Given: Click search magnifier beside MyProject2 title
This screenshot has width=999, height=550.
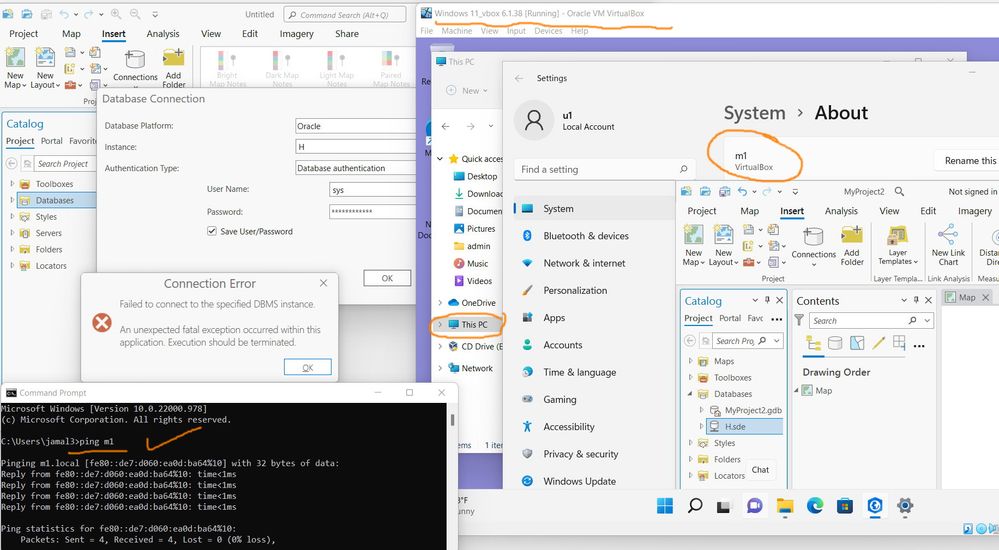Looking at the screenshot, I should click(899, 191).
